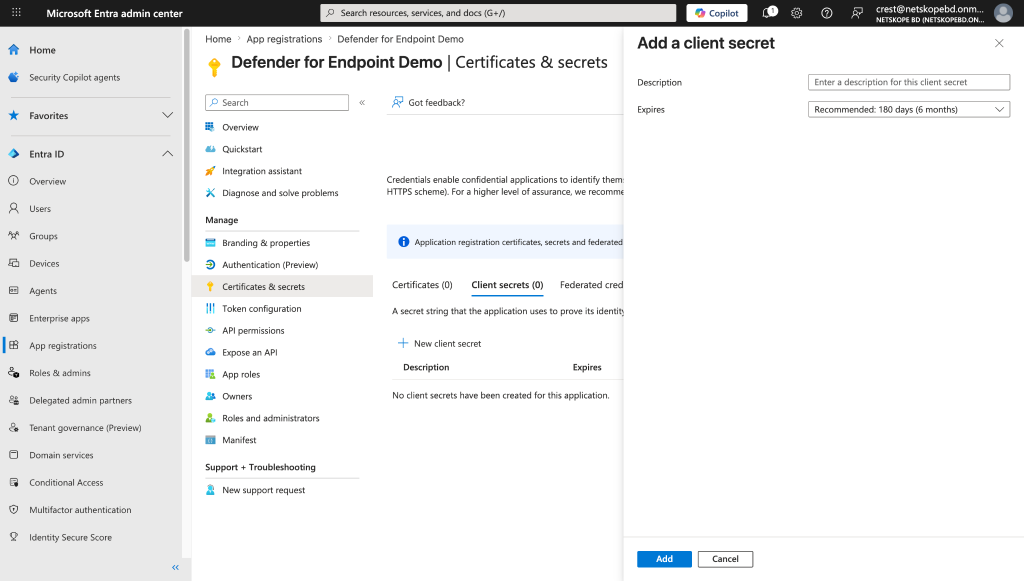Close the Add a client secret panel
This screenshot has height=581, width=1024.
pos(999,43)
